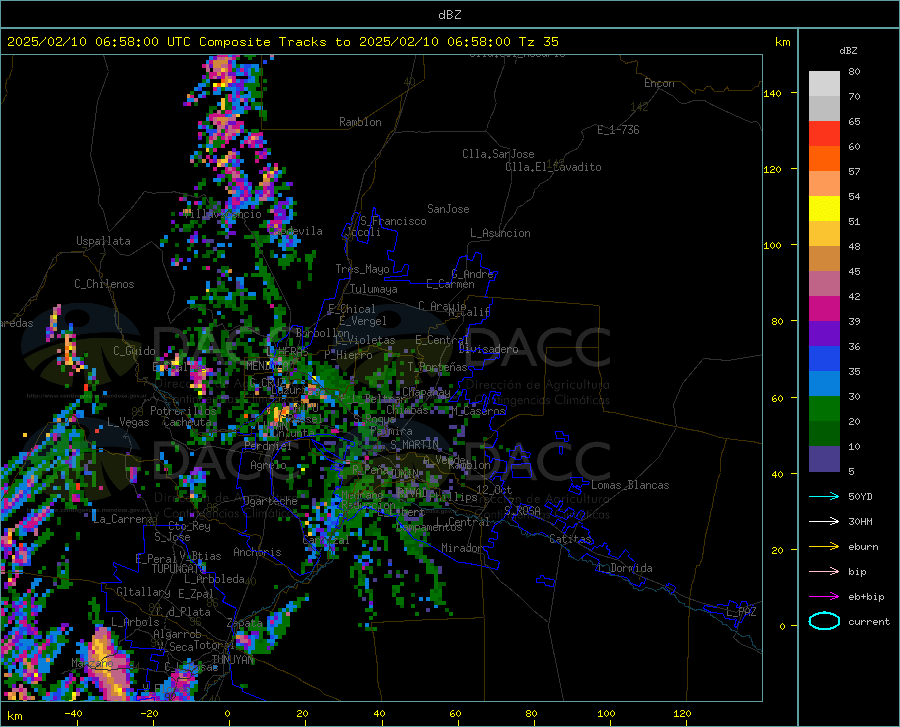Click the Gltallary place label
Viewport: 900px width, 727px height.
pyautogui.click(x=143, y=592)
